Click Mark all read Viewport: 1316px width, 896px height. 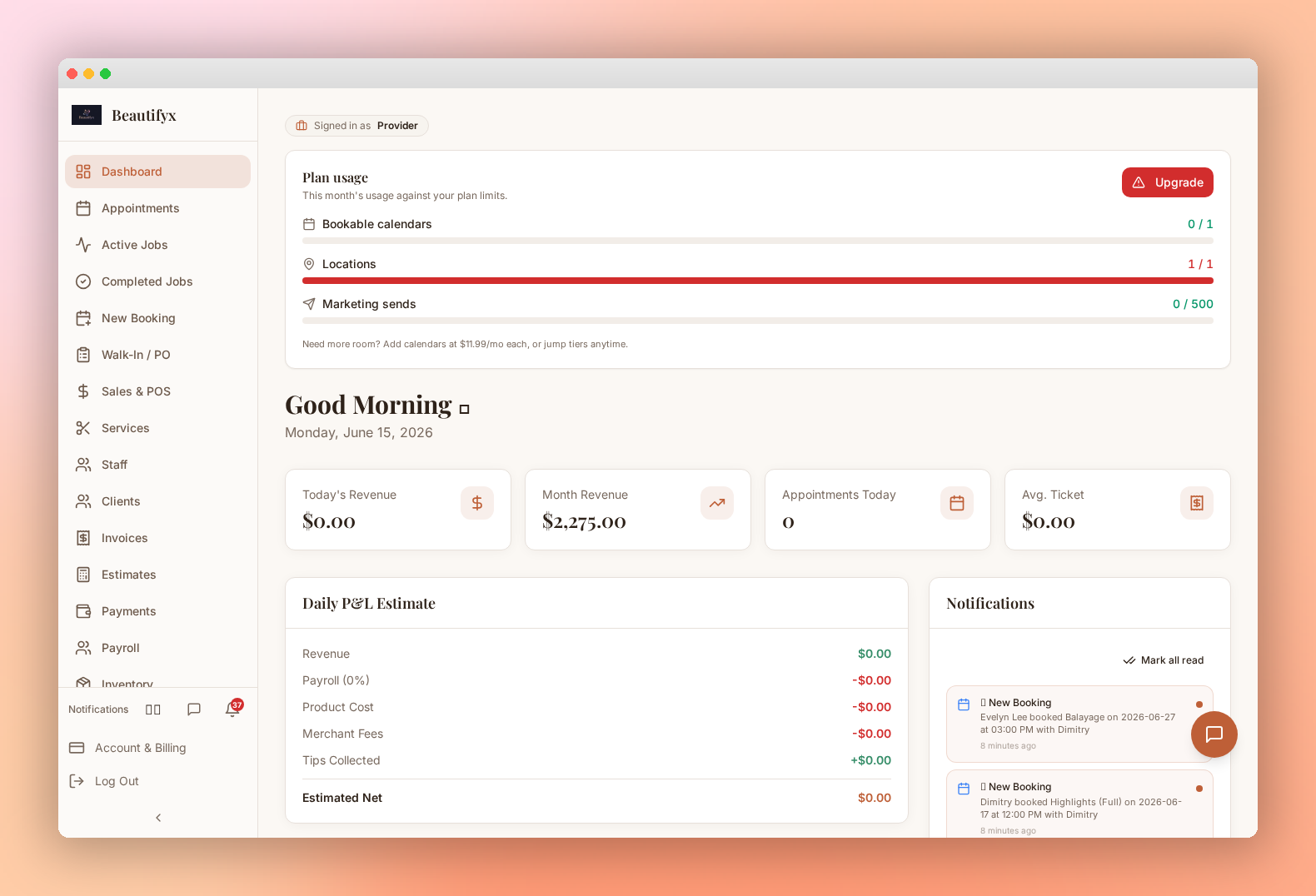[x=1164, y=660]
